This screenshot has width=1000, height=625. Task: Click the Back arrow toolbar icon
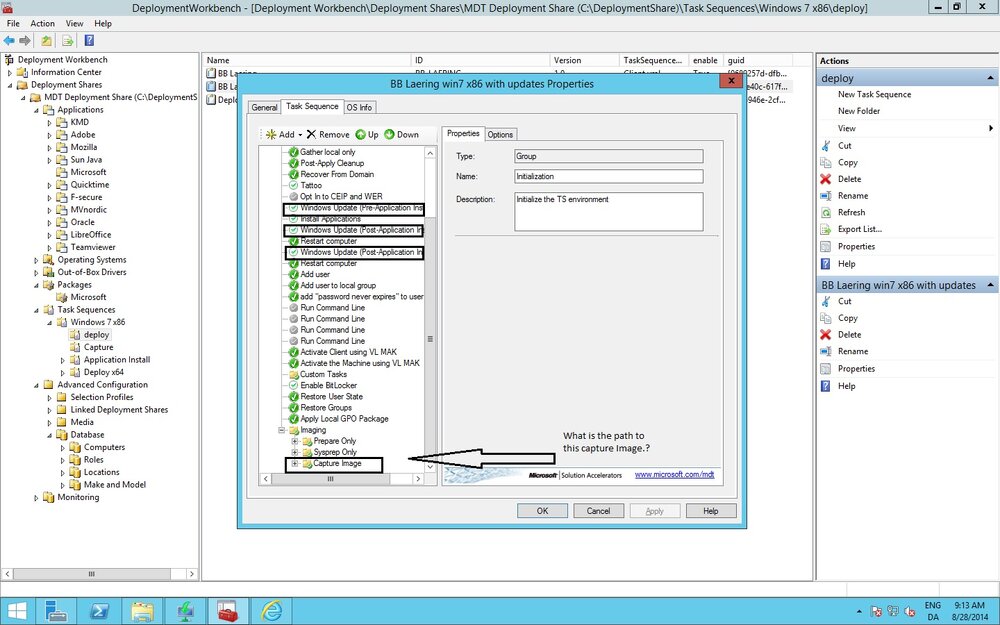[x=9, y=41]
